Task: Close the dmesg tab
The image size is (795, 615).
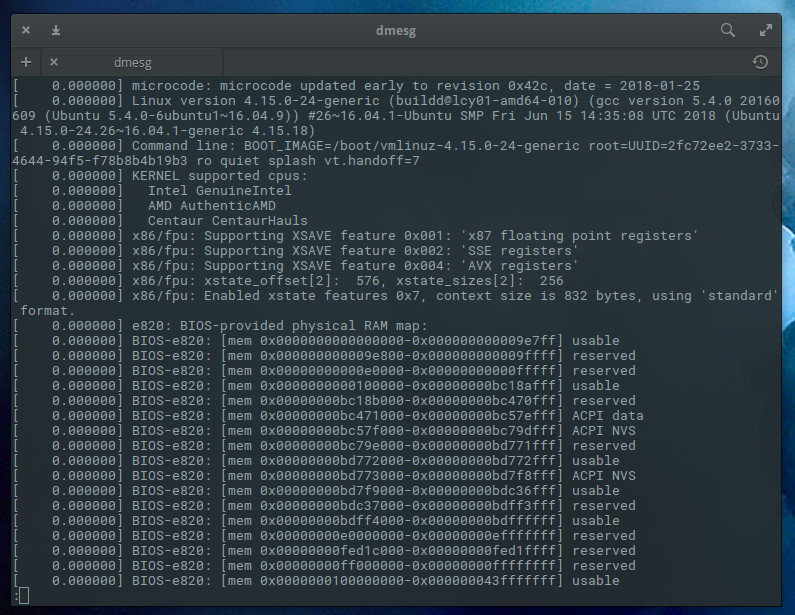Action: click(x=54, y=62)
